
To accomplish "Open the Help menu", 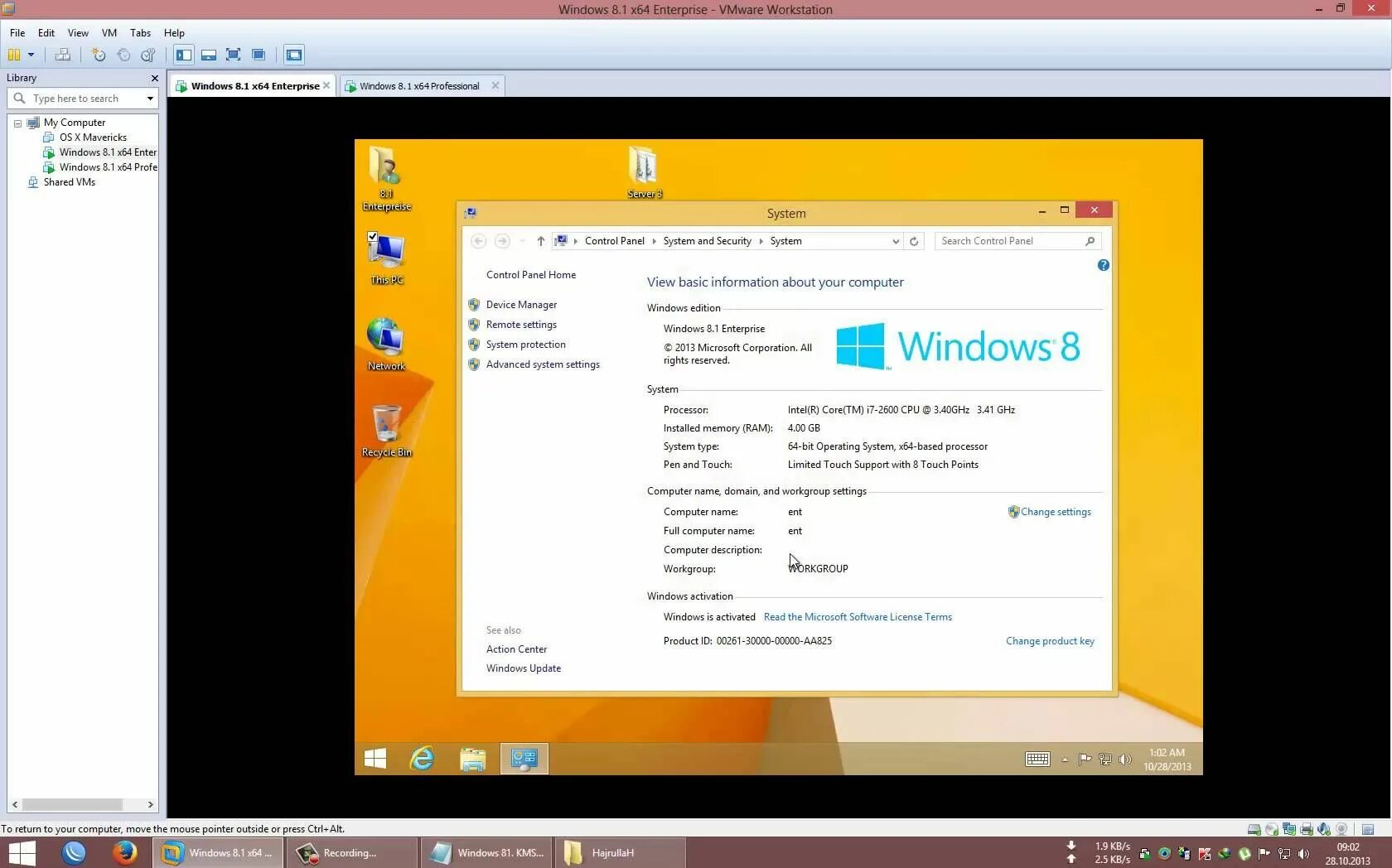I will (174, 33).
